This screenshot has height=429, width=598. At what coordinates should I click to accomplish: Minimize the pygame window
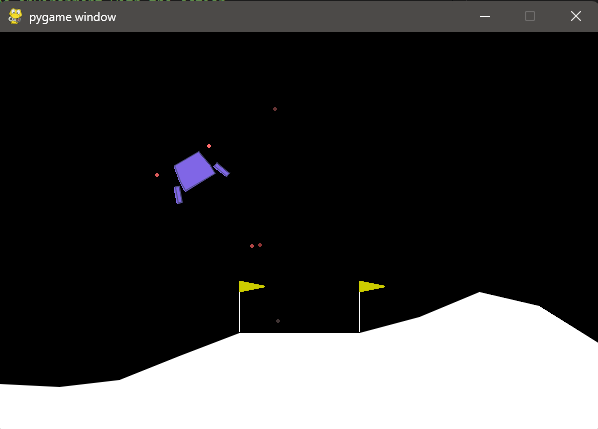click(x=485, y=16)
